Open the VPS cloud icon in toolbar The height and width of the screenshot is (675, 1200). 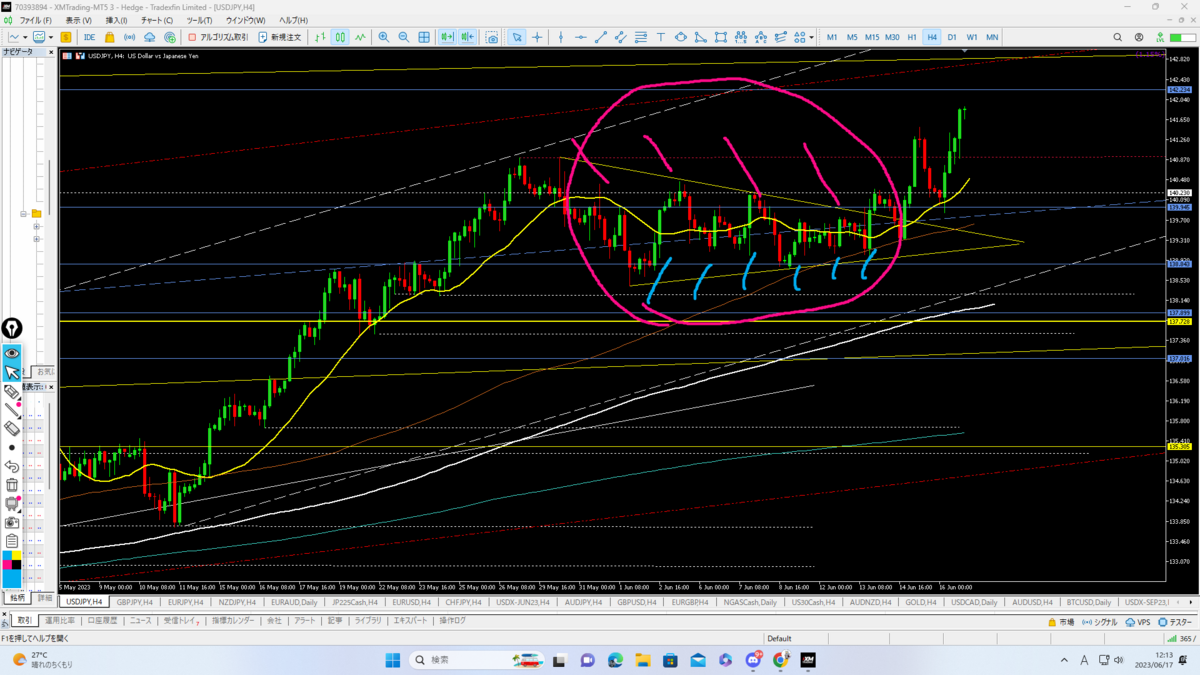[149, 37]
